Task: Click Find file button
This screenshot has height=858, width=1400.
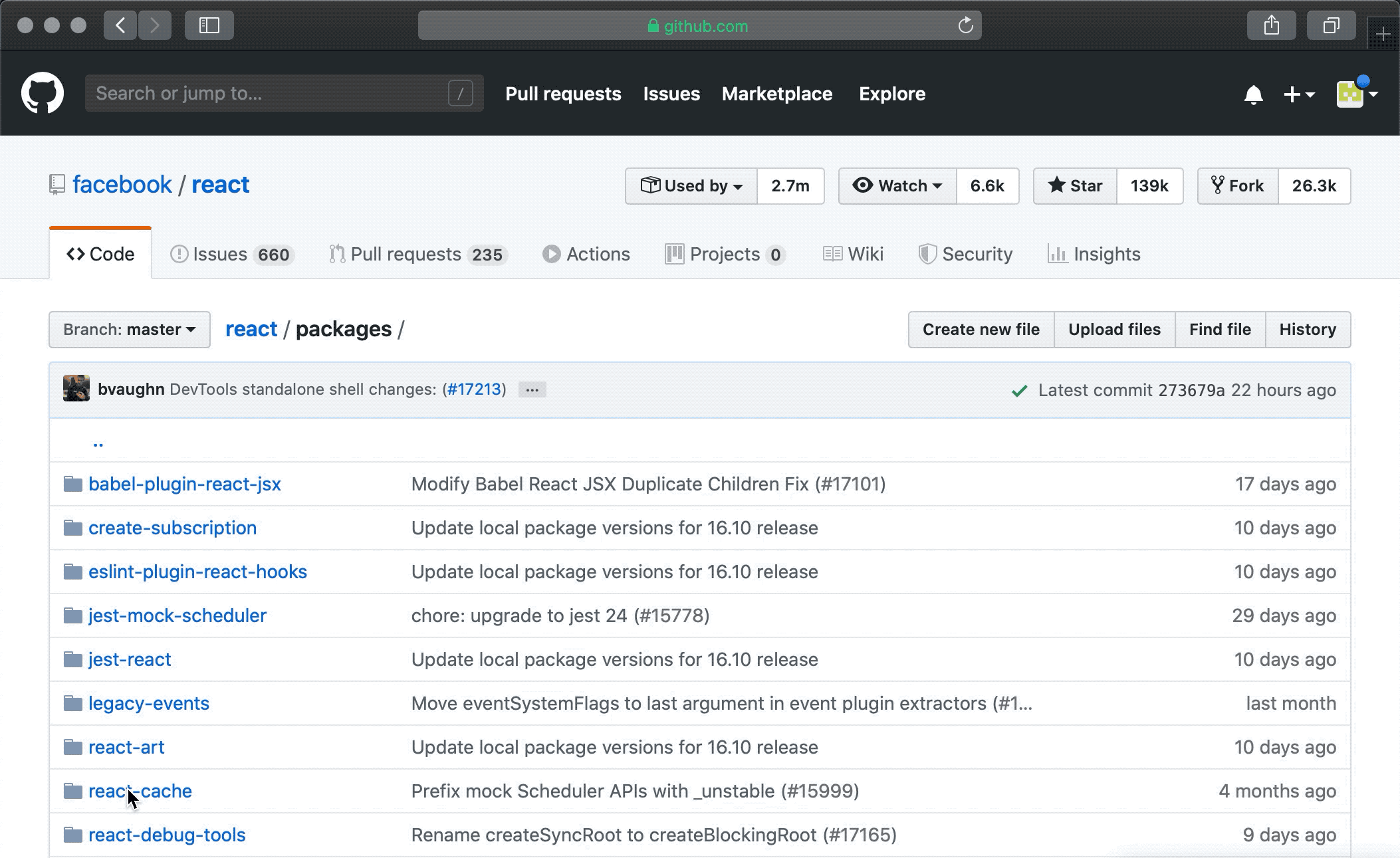Action: coord(1221,330)
